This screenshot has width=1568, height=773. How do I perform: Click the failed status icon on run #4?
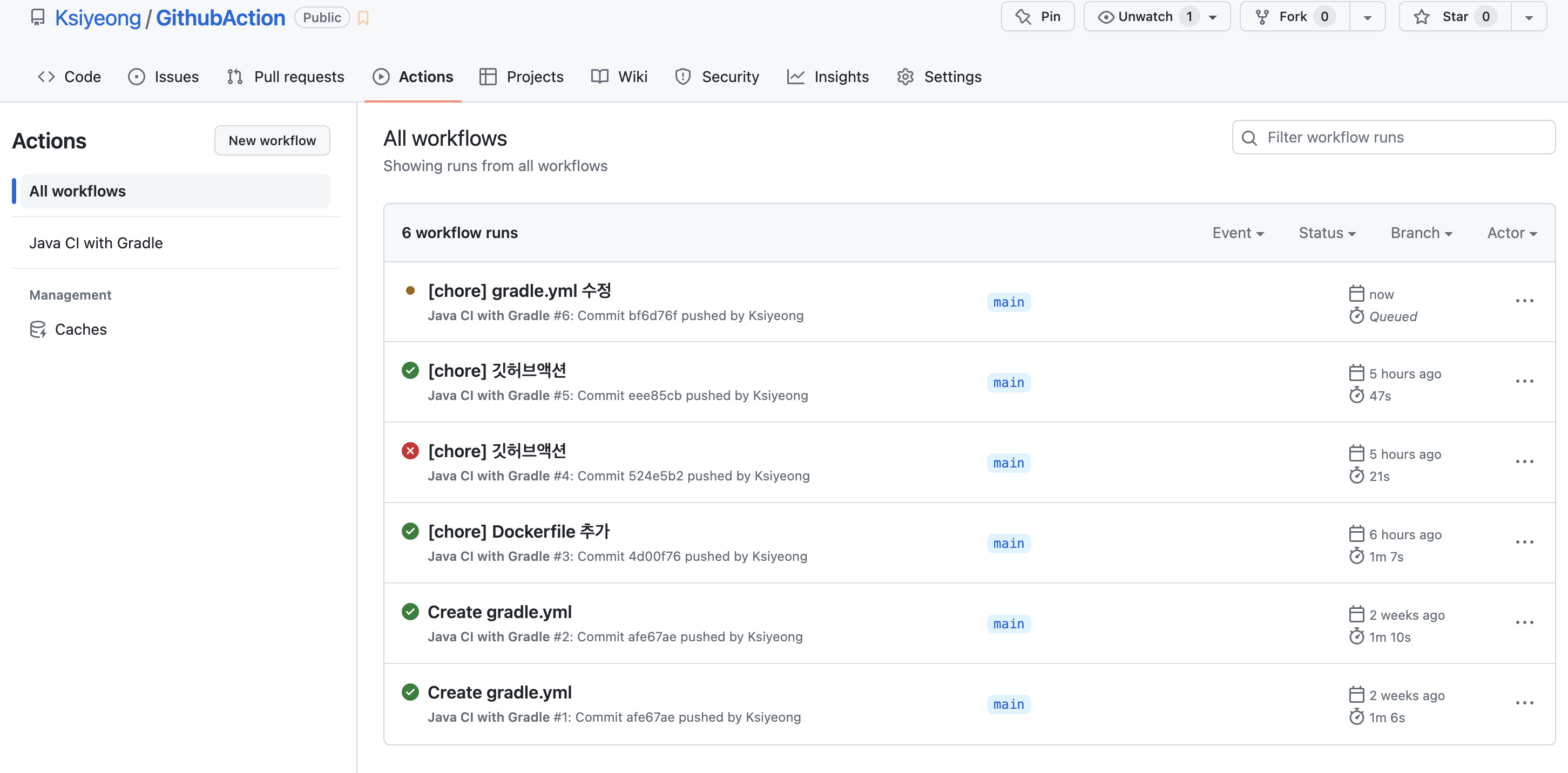[410, 451]
